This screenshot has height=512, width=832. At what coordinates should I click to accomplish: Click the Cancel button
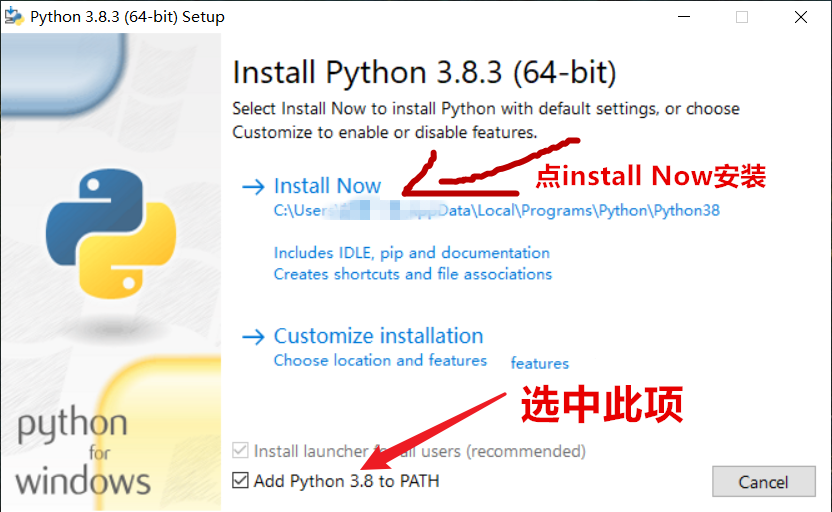(764, 482)
